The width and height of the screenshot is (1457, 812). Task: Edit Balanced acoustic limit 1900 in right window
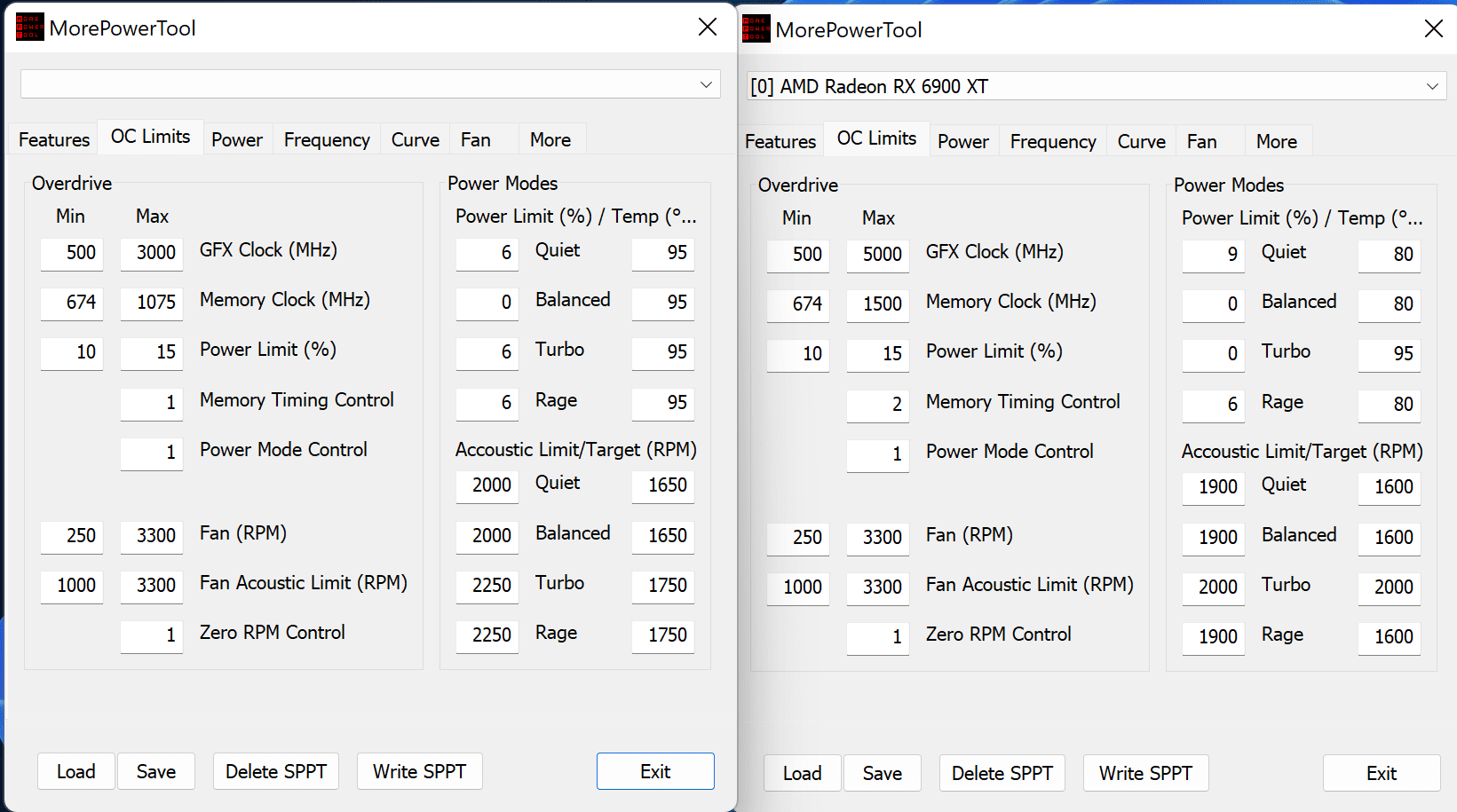click(x=1214, y=538)
